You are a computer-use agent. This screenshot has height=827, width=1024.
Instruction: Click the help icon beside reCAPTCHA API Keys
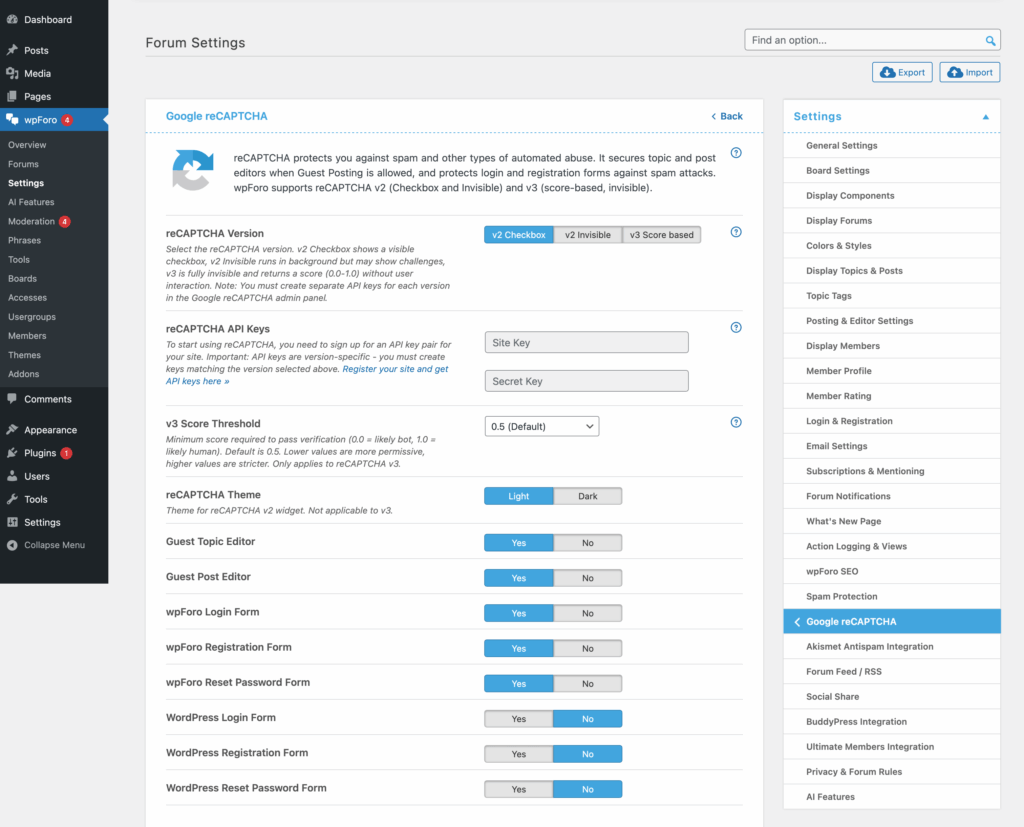(736, 327)
